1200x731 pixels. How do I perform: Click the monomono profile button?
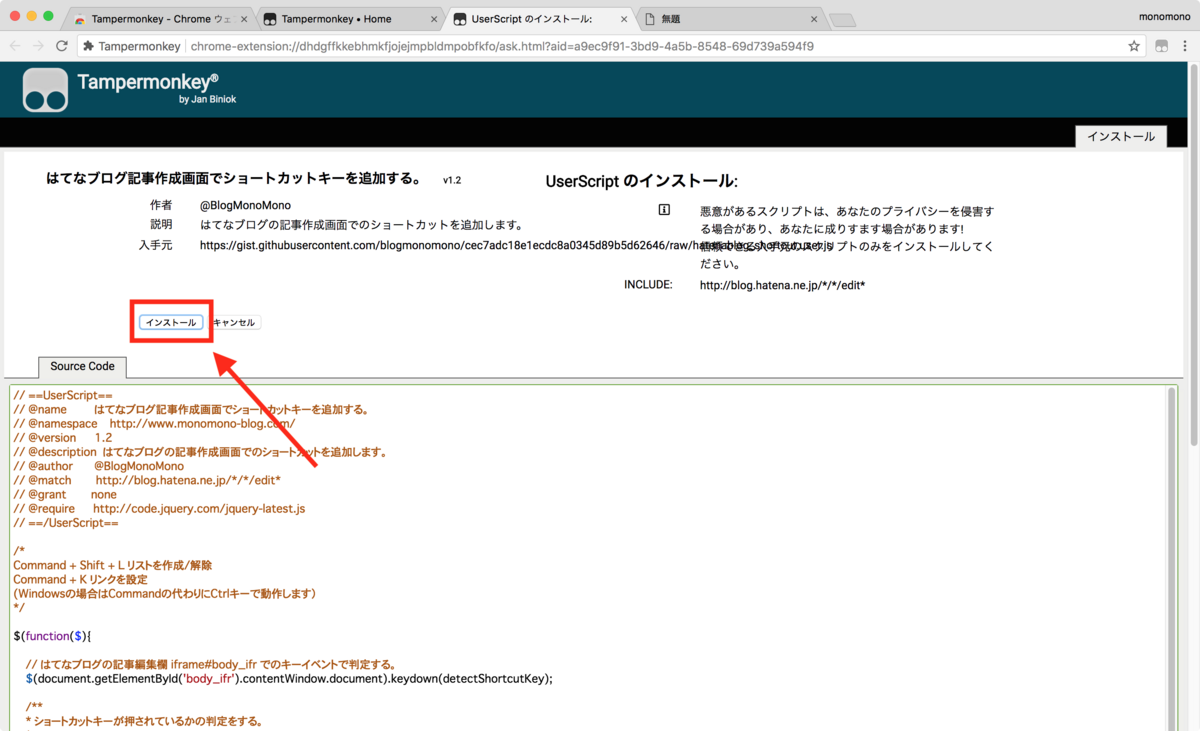pos(1165,17)
